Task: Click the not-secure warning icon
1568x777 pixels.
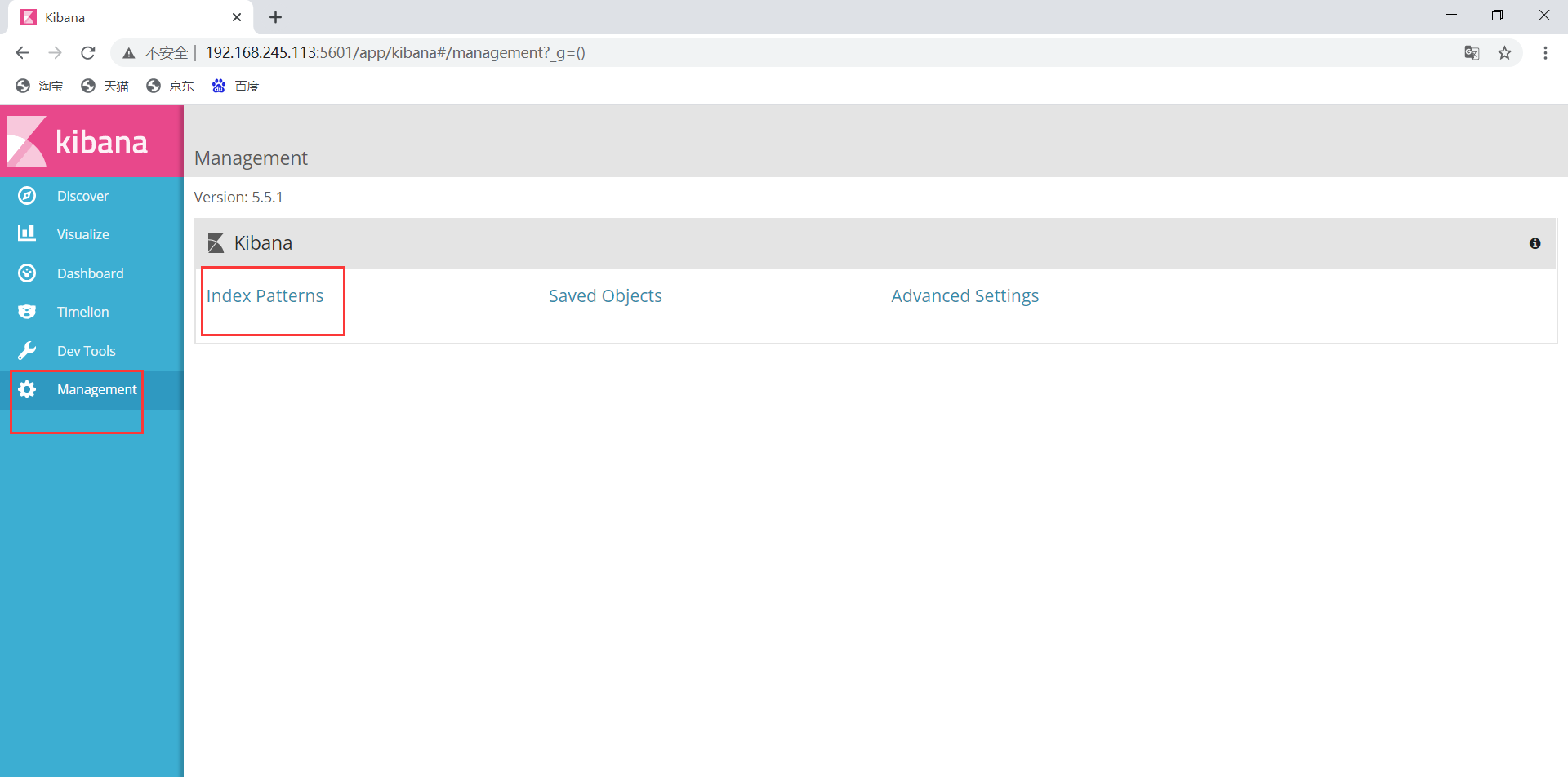Action: 129,54
